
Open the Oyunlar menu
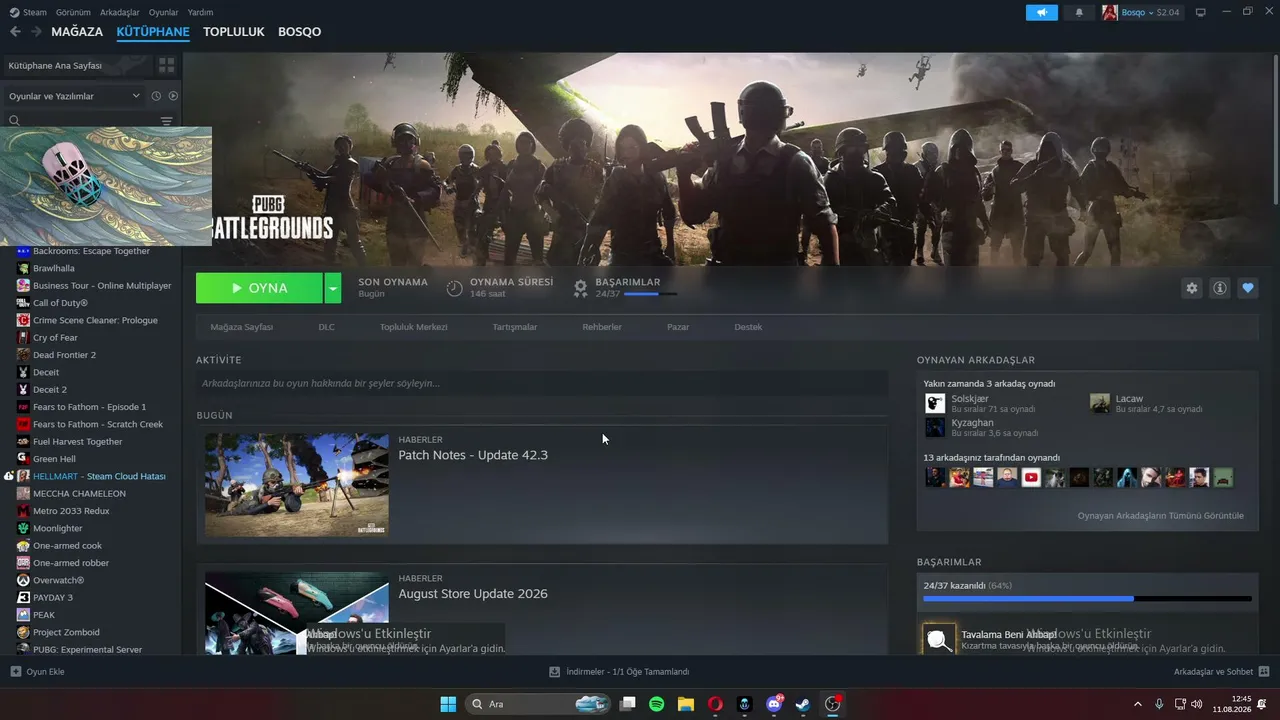point(163,12)
